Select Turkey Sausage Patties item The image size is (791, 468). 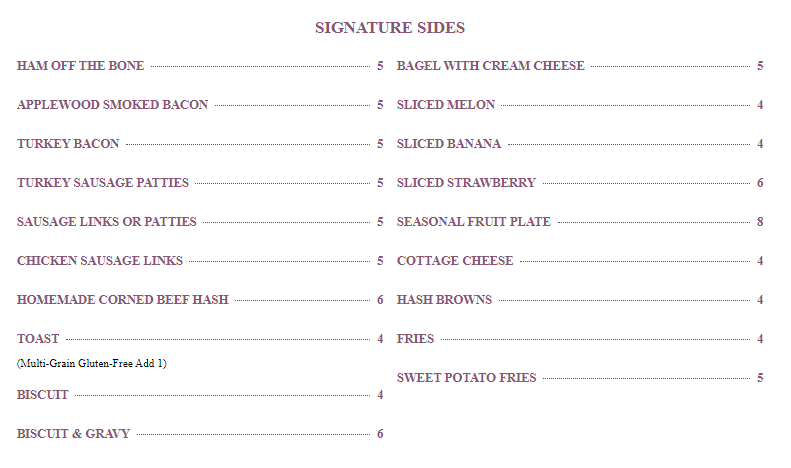(x=103, y=183)
